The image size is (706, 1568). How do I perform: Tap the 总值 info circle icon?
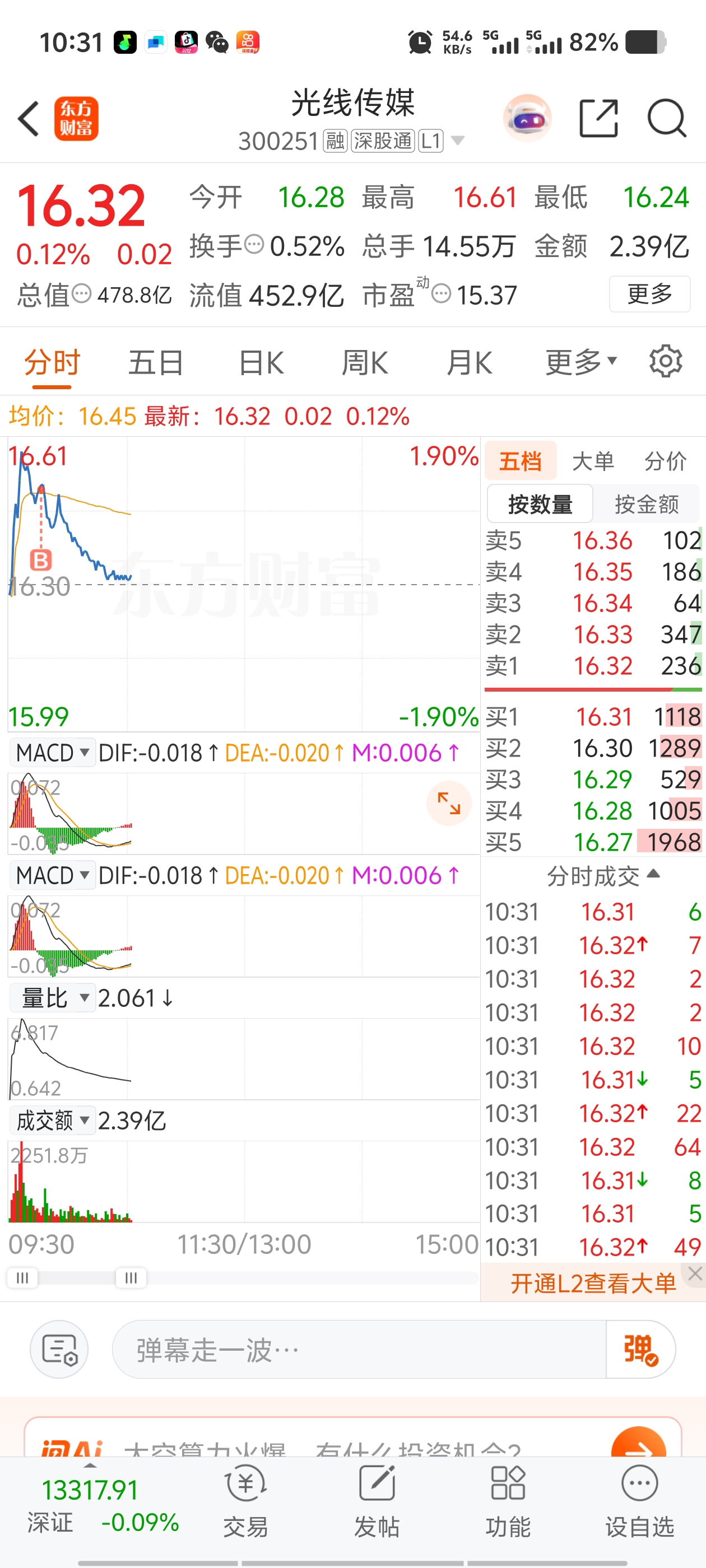(x=82, y=294)
